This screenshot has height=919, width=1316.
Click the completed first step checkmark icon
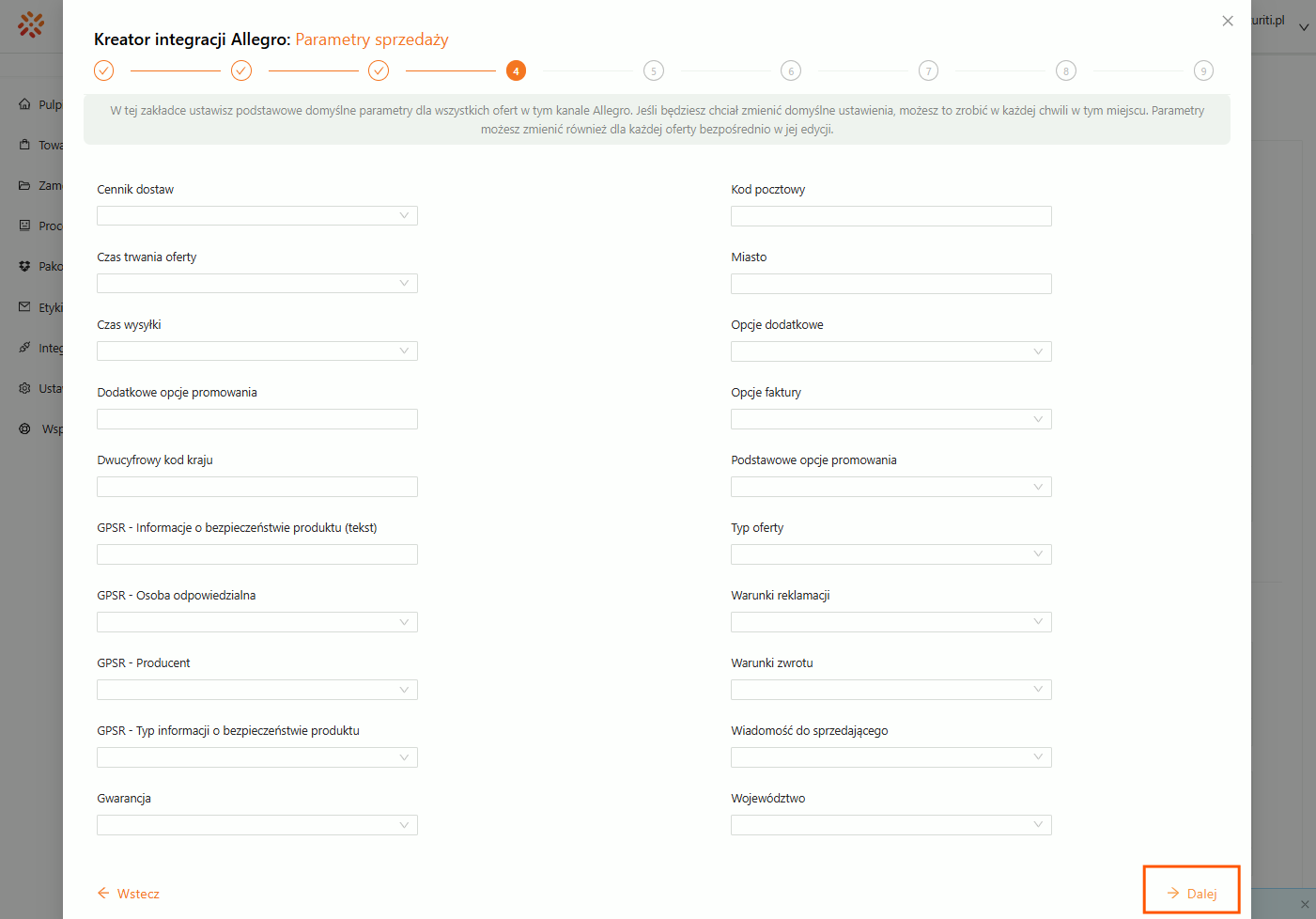pos(104,70)
